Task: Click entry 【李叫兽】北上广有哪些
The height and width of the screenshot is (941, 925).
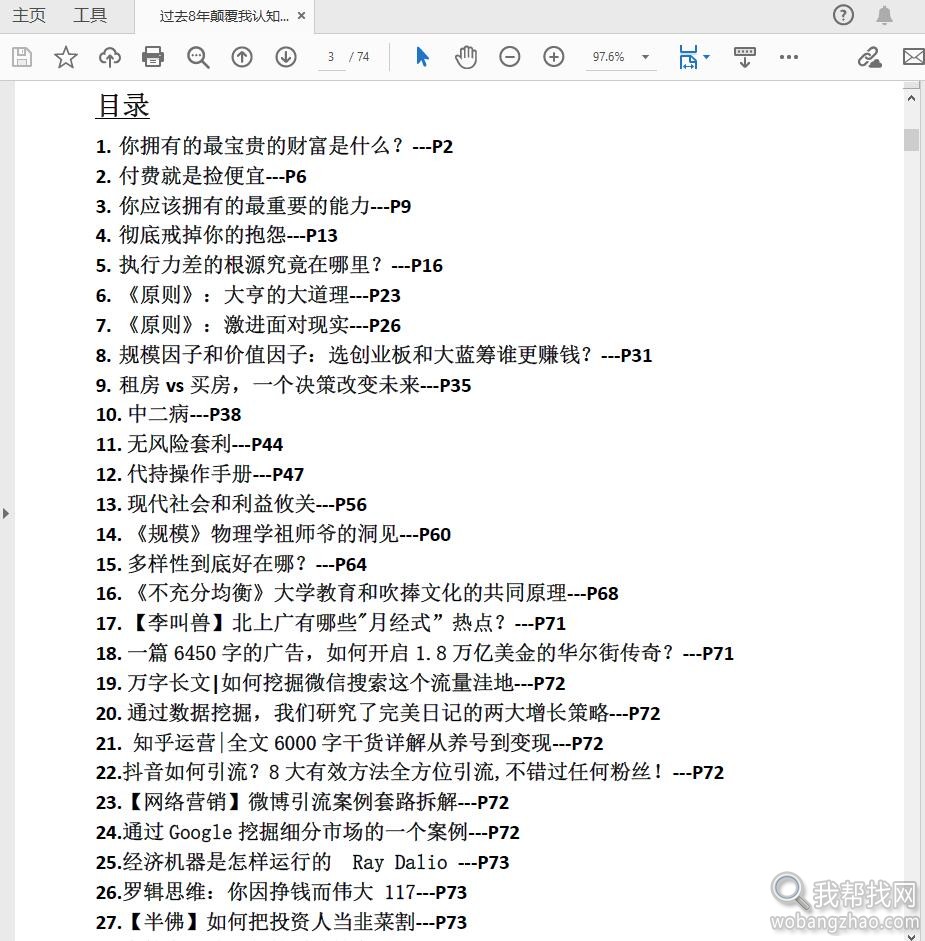Action: tap(331, 624)
